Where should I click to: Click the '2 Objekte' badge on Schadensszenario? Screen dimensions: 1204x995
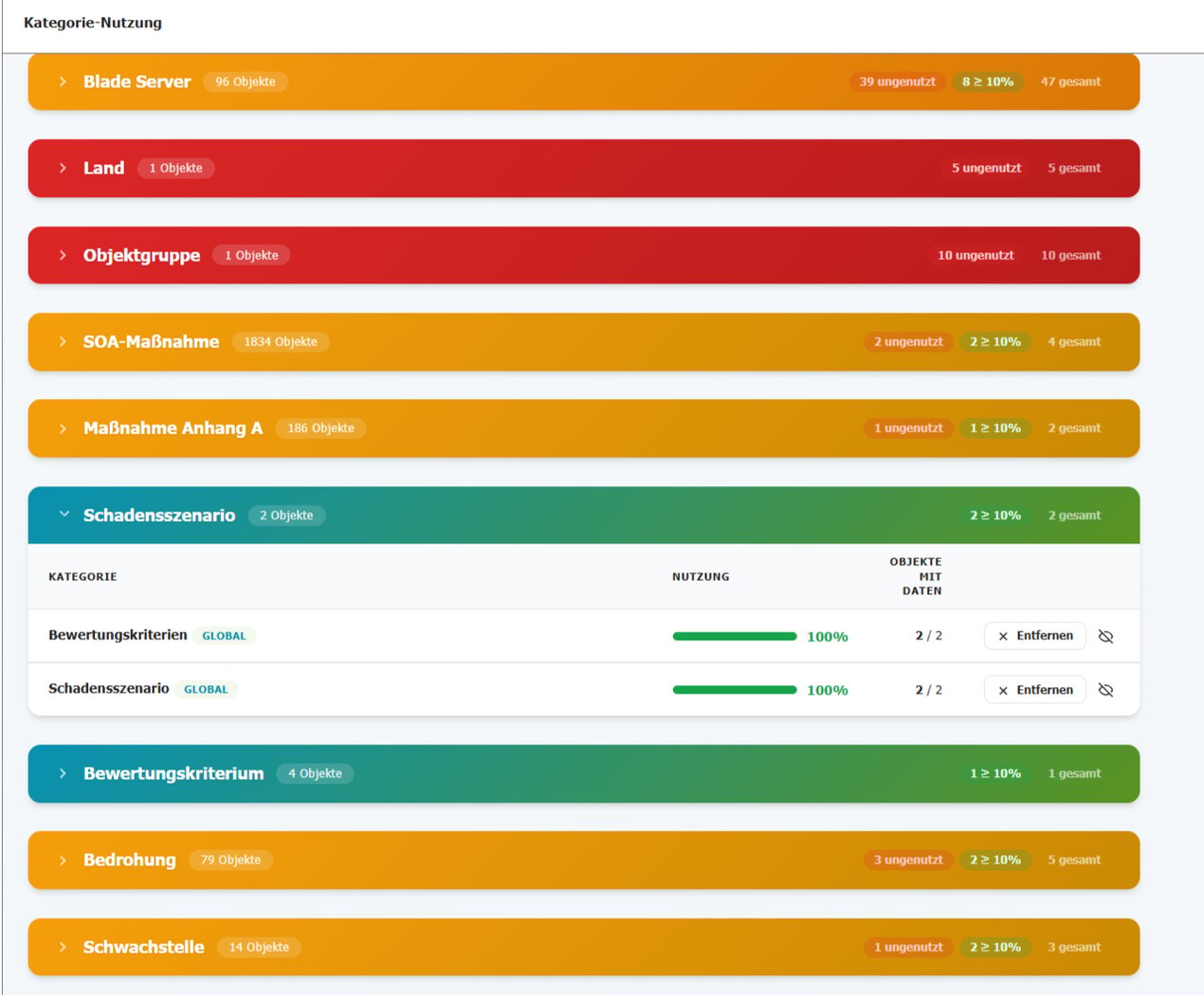286,516
